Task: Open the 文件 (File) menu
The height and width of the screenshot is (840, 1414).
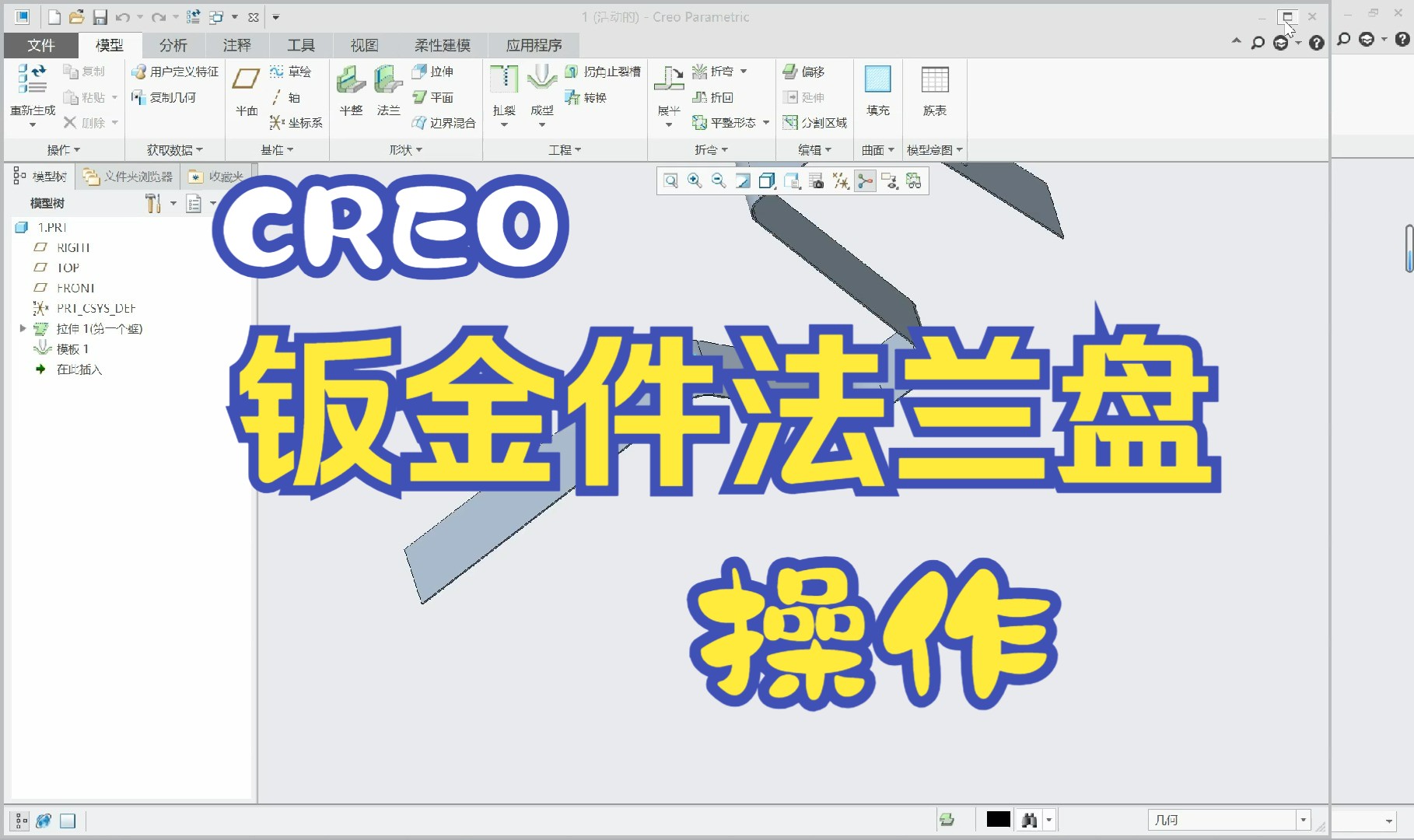Action: pyautogui.click(x=40, y=44)
